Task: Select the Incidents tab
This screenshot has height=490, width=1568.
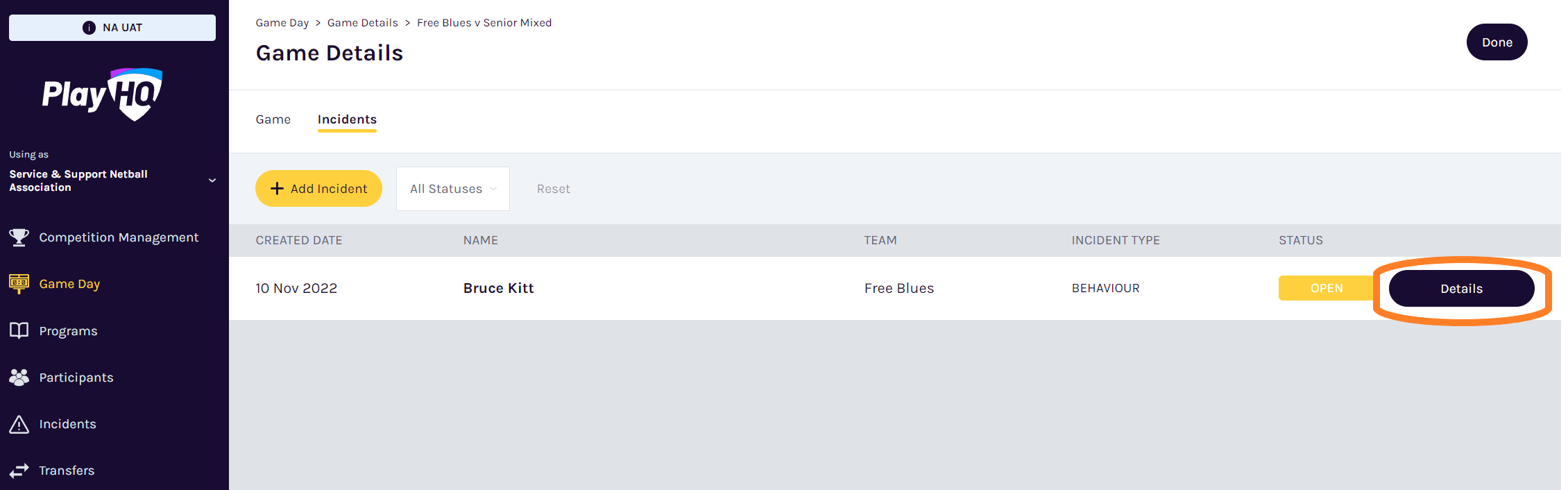Action: click(347, 119)
